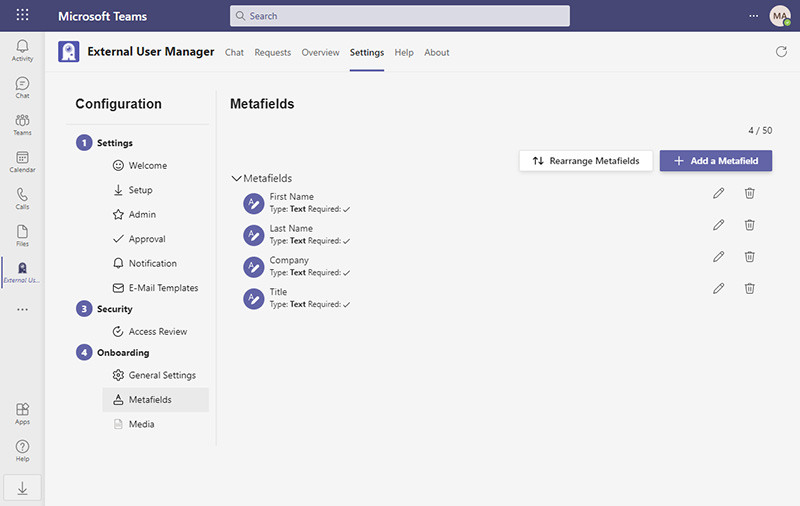This screenshot has height=506, width=800.
Task: Click the '4 / 50' counter text
Action: (x=760, y=131)
